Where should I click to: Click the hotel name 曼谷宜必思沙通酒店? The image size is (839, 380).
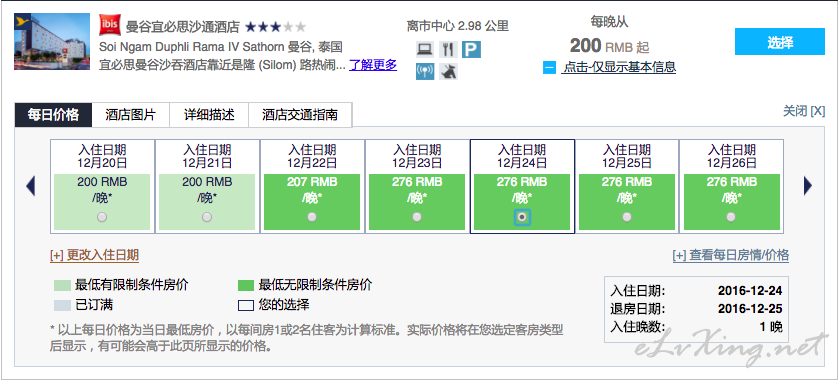(x=182, y=26)
